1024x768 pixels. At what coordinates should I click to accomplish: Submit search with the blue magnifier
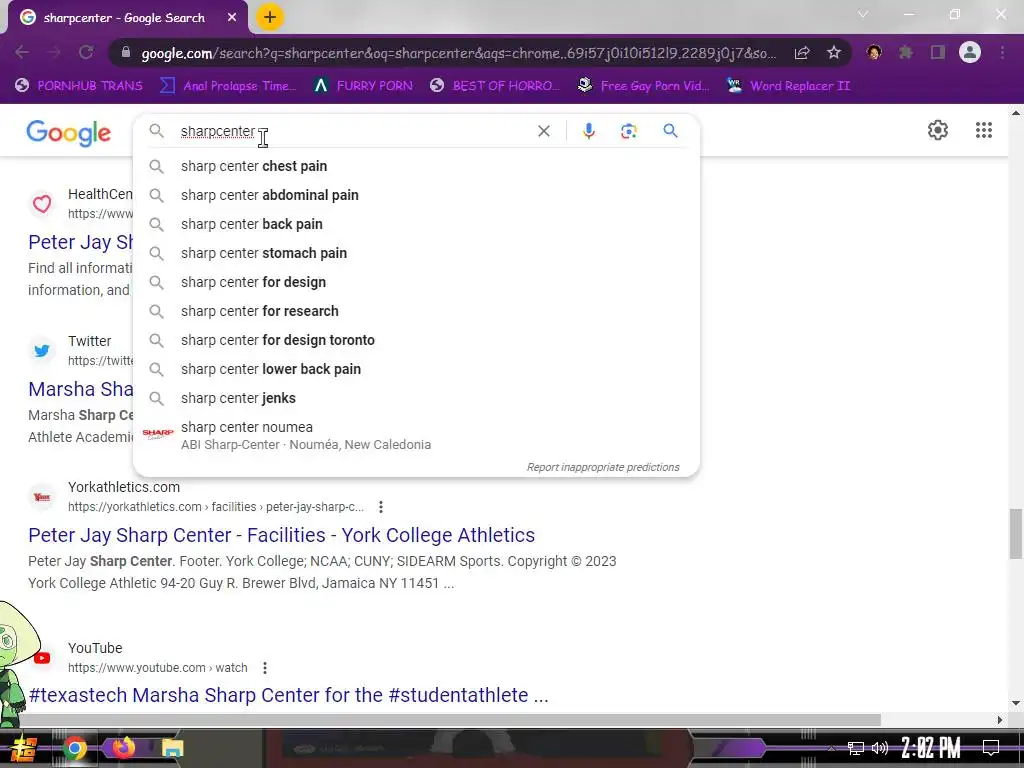tap(670, 131)
